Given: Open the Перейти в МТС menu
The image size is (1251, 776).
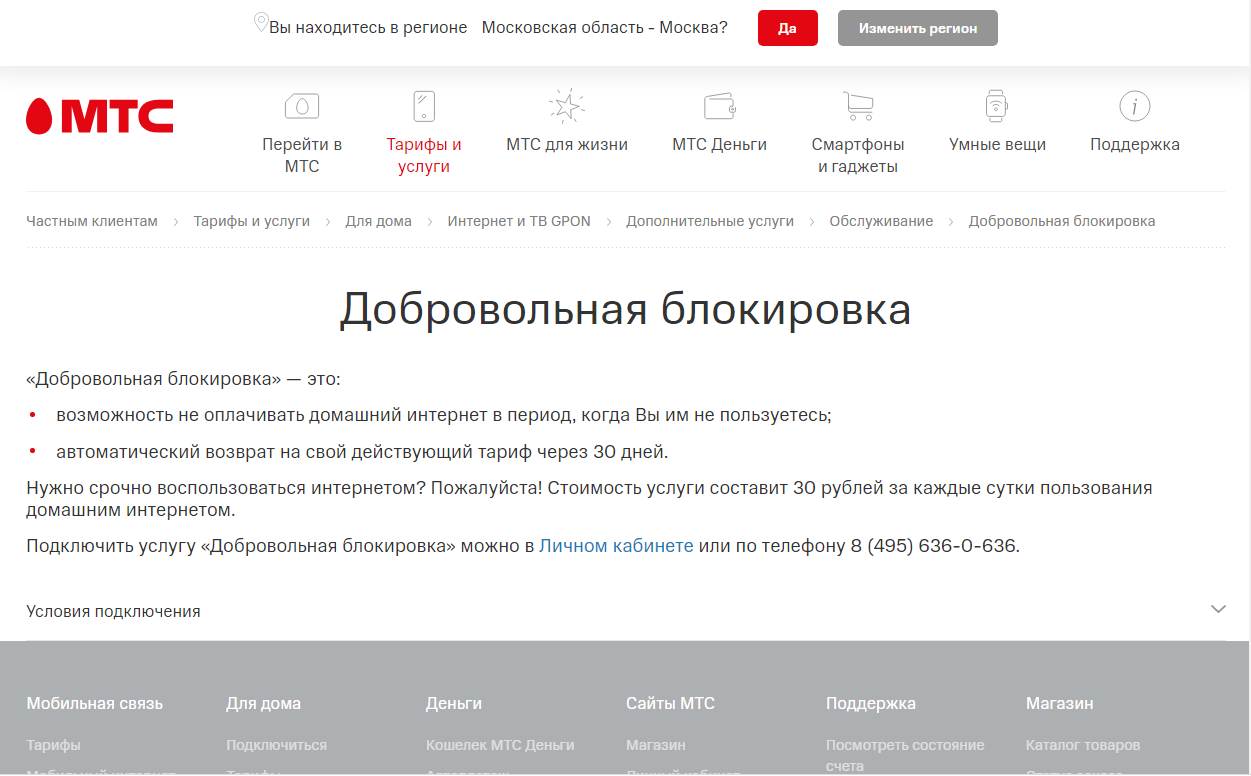Looking at the screenshot, I should click(302, 155).
